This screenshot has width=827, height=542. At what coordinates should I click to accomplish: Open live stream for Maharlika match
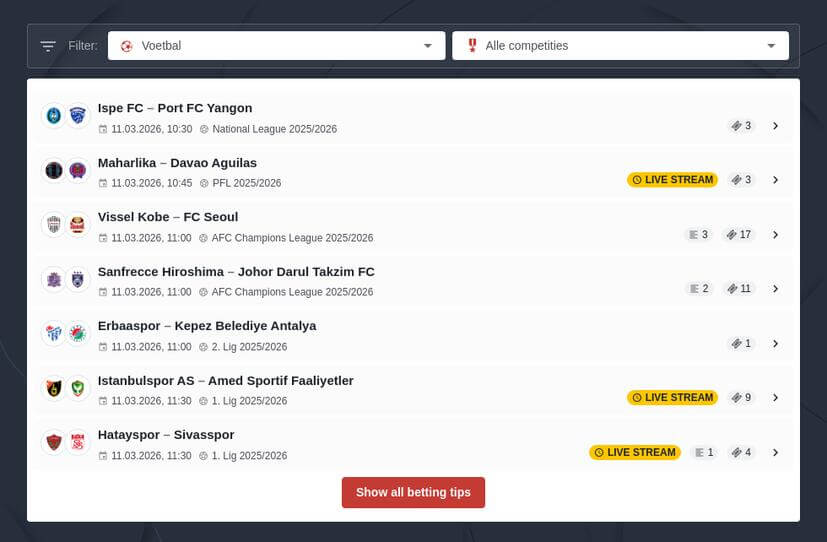tap(672, 180)
